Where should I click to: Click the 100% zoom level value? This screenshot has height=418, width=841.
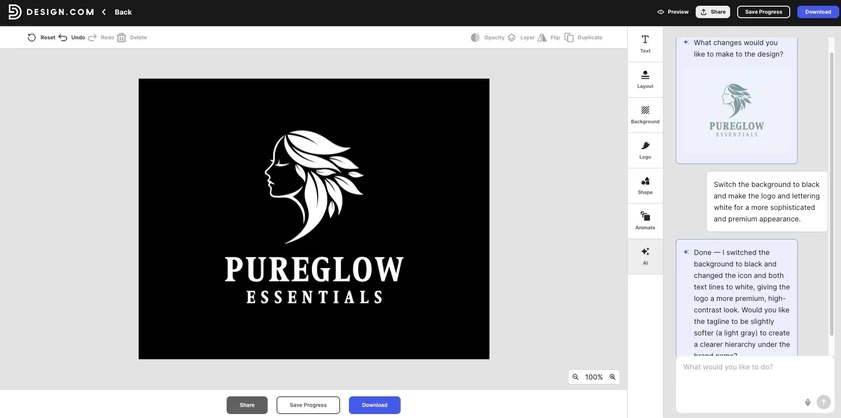(x=594, y=377)
